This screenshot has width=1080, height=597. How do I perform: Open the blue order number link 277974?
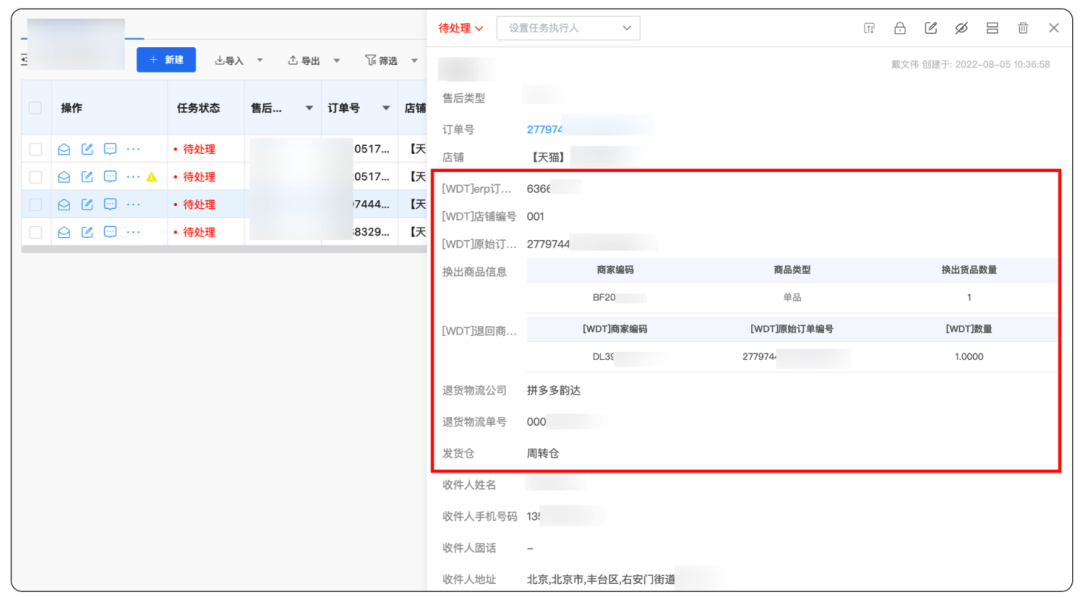tap(545, 129)
